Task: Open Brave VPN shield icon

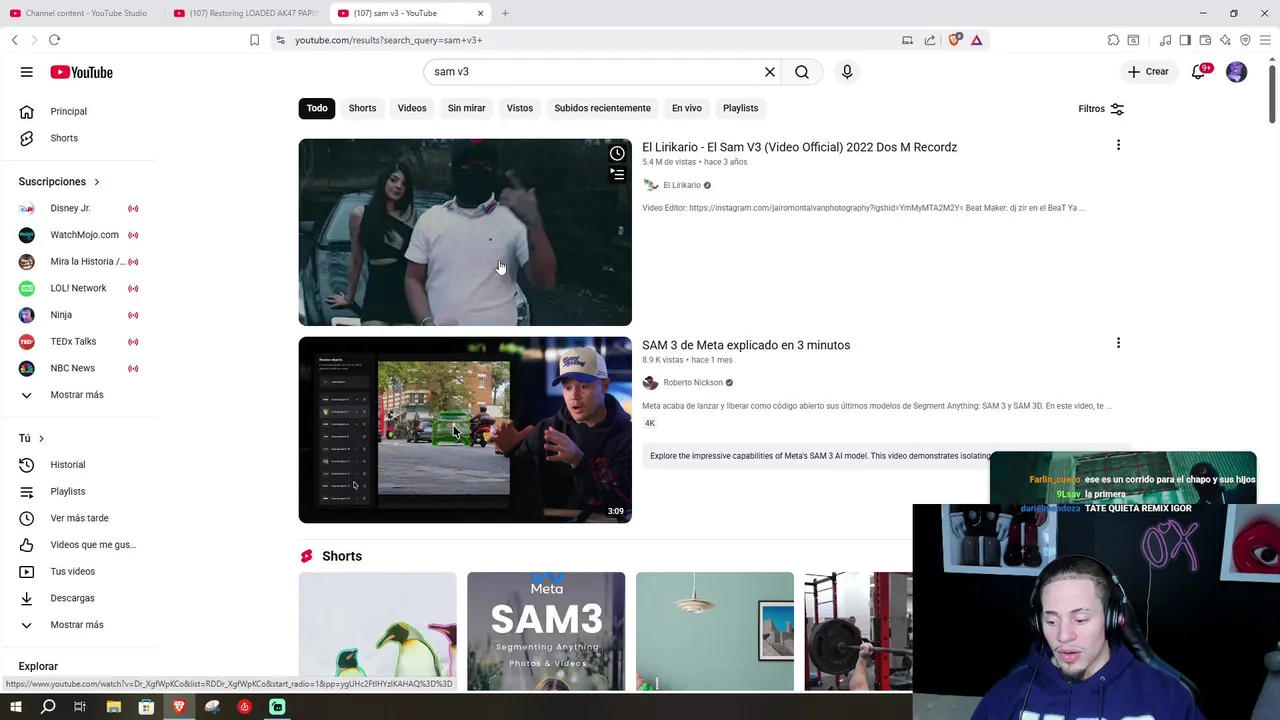Action: pyautogui.click(x=1245, y=40)
